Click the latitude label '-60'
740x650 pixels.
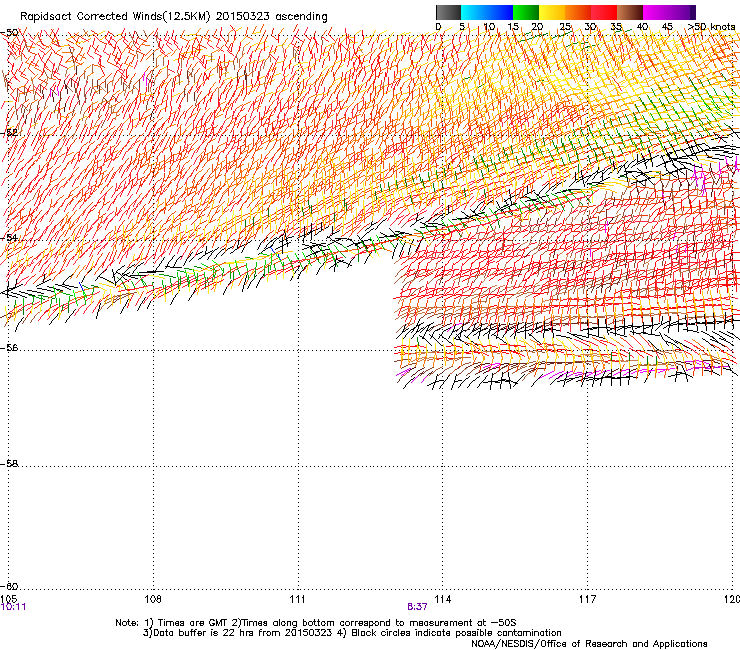(9, 587)
